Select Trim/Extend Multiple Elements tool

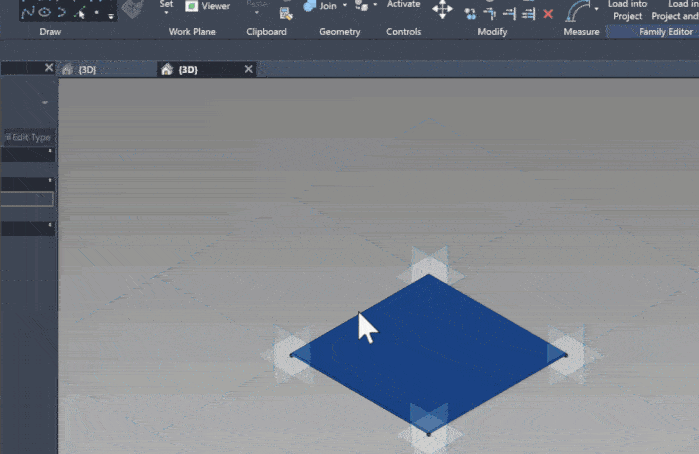click(528, 14)
